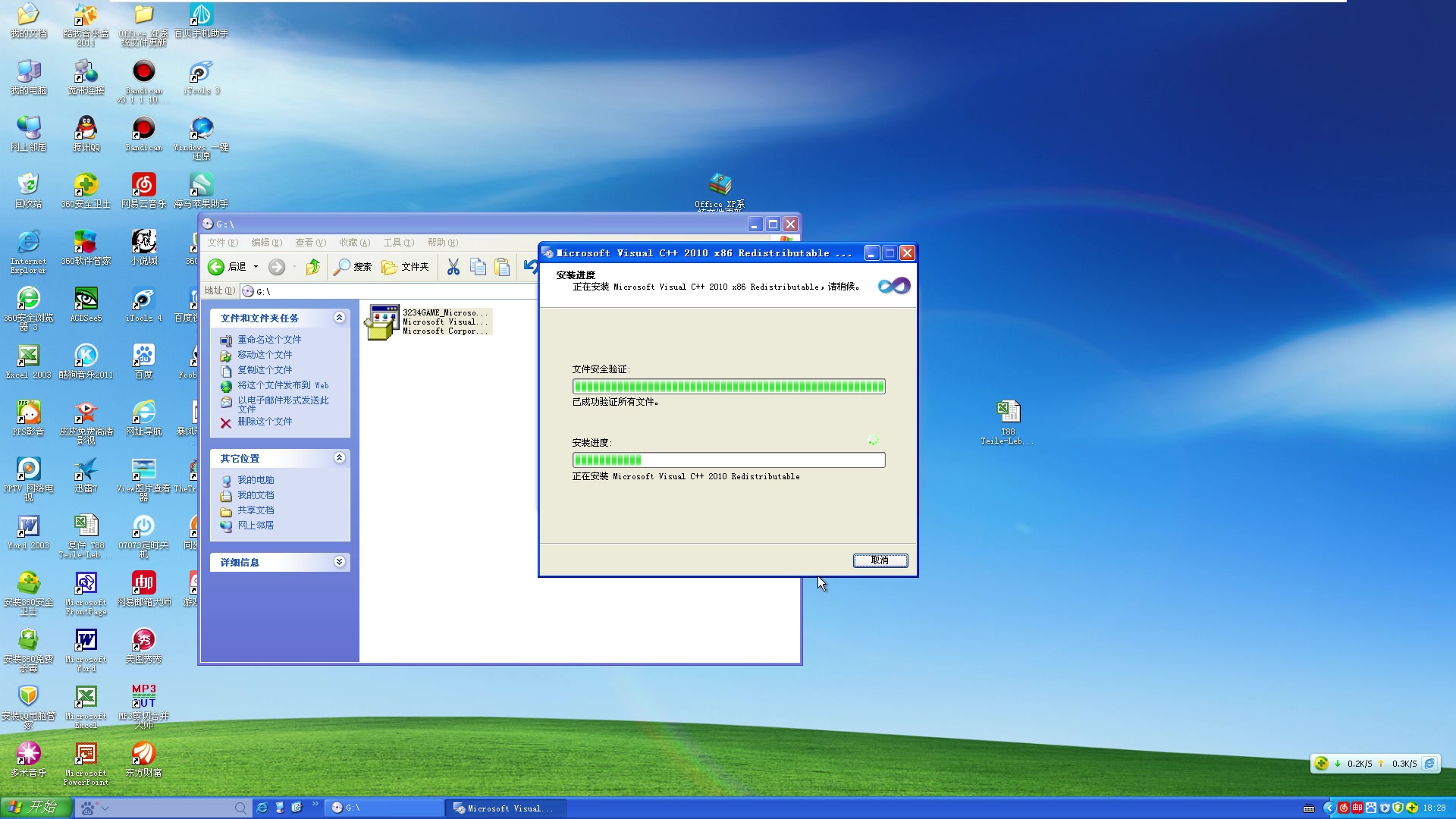
Task: Open 腾讯QQ desktop icon
Action: tap(86, 133)
